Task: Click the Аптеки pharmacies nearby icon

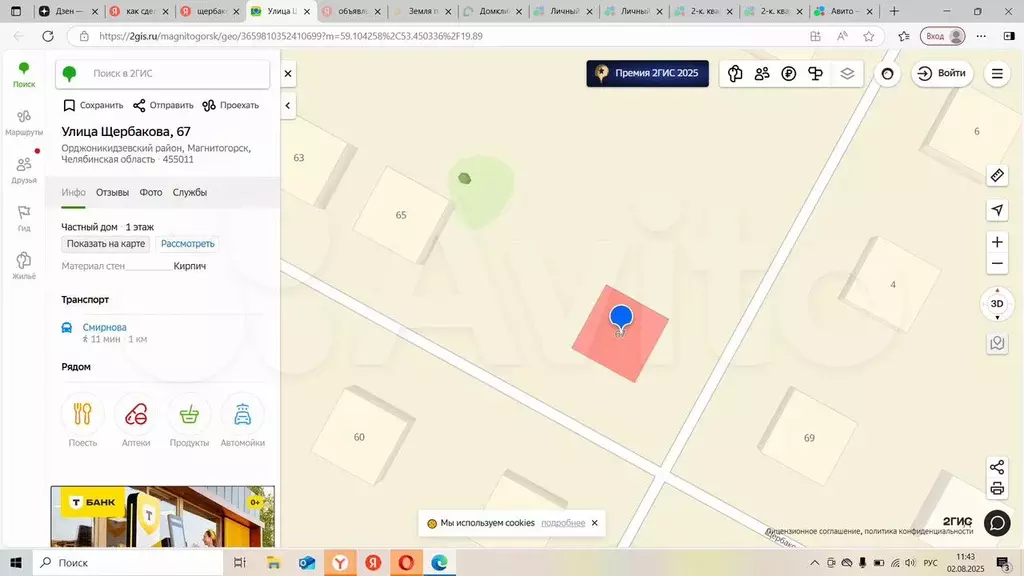Action: click(x=135, y=420)
